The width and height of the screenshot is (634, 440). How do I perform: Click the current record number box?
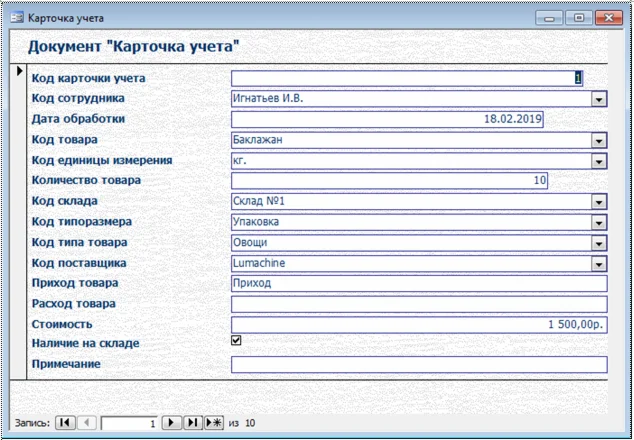pos(129,423)
